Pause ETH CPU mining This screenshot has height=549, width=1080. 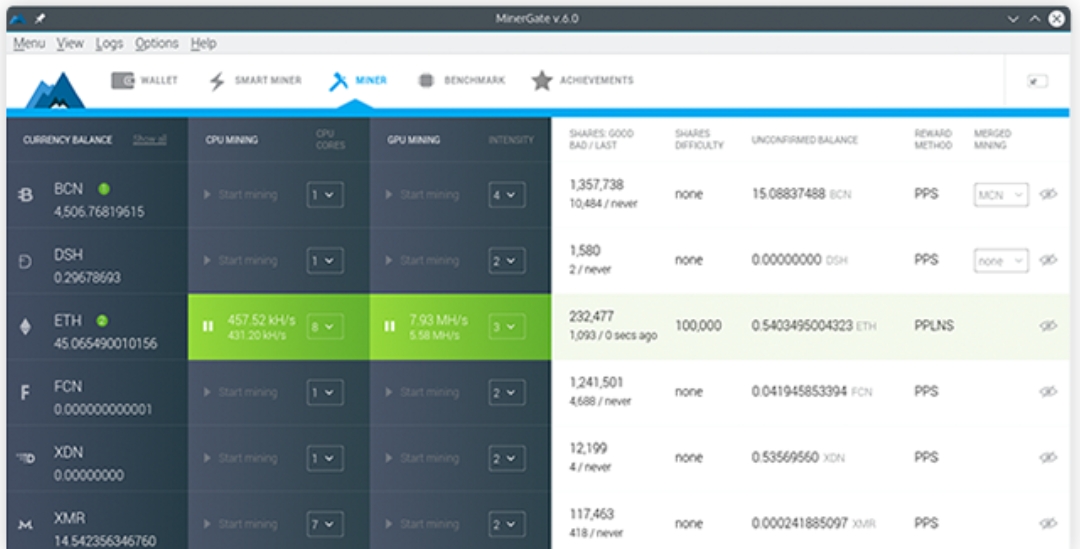tap(208, 326)
